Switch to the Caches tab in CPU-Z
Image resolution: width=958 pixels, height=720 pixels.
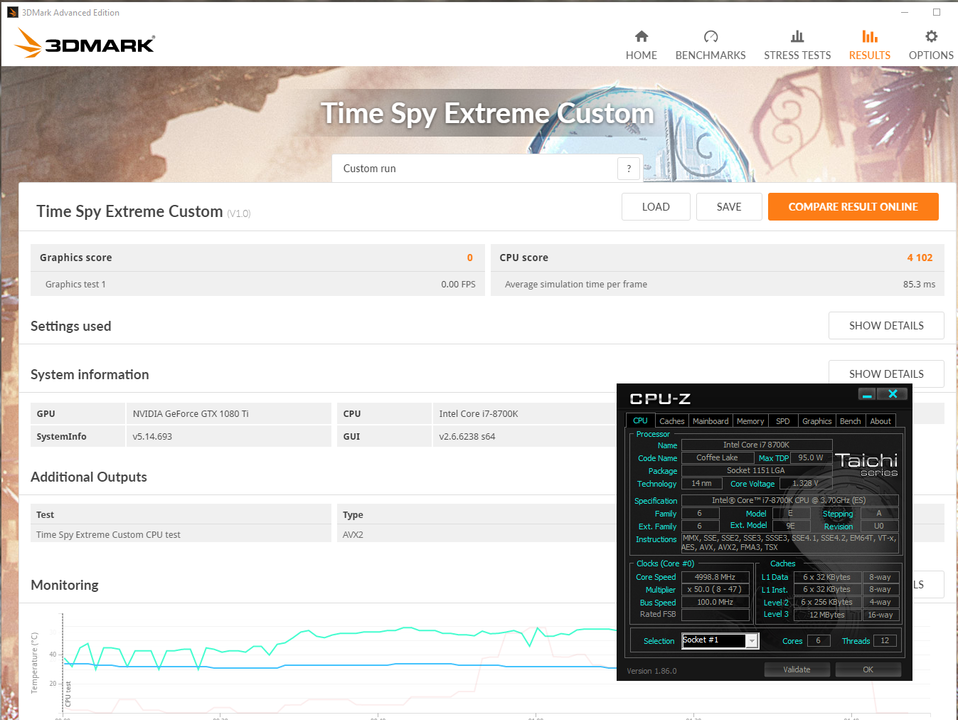coord(671,421)
